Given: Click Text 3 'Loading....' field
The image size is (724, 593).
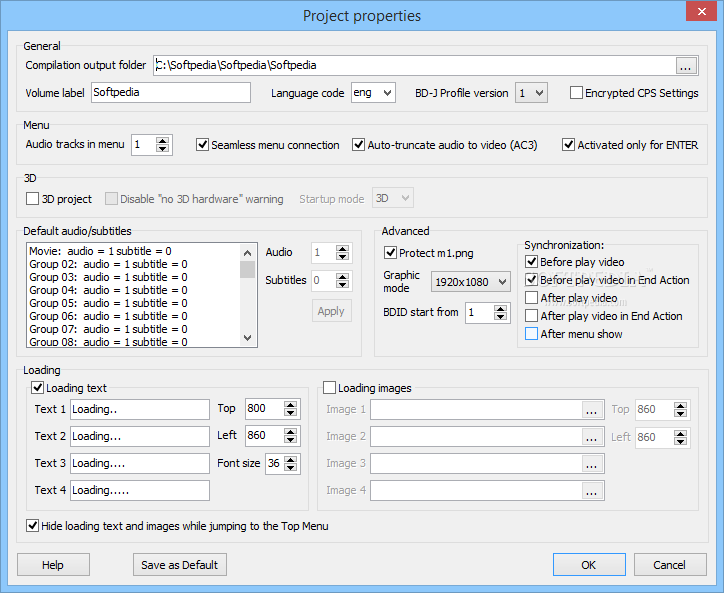Looking at the screenshot, I should pos(140,463).
